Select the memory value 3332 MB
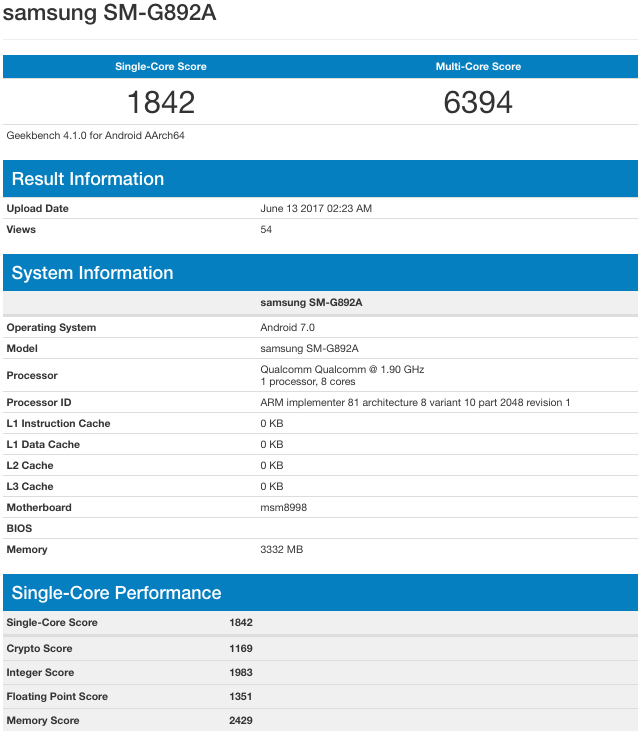The width and height of the screenshot is (641, 731). click(282, 549)
